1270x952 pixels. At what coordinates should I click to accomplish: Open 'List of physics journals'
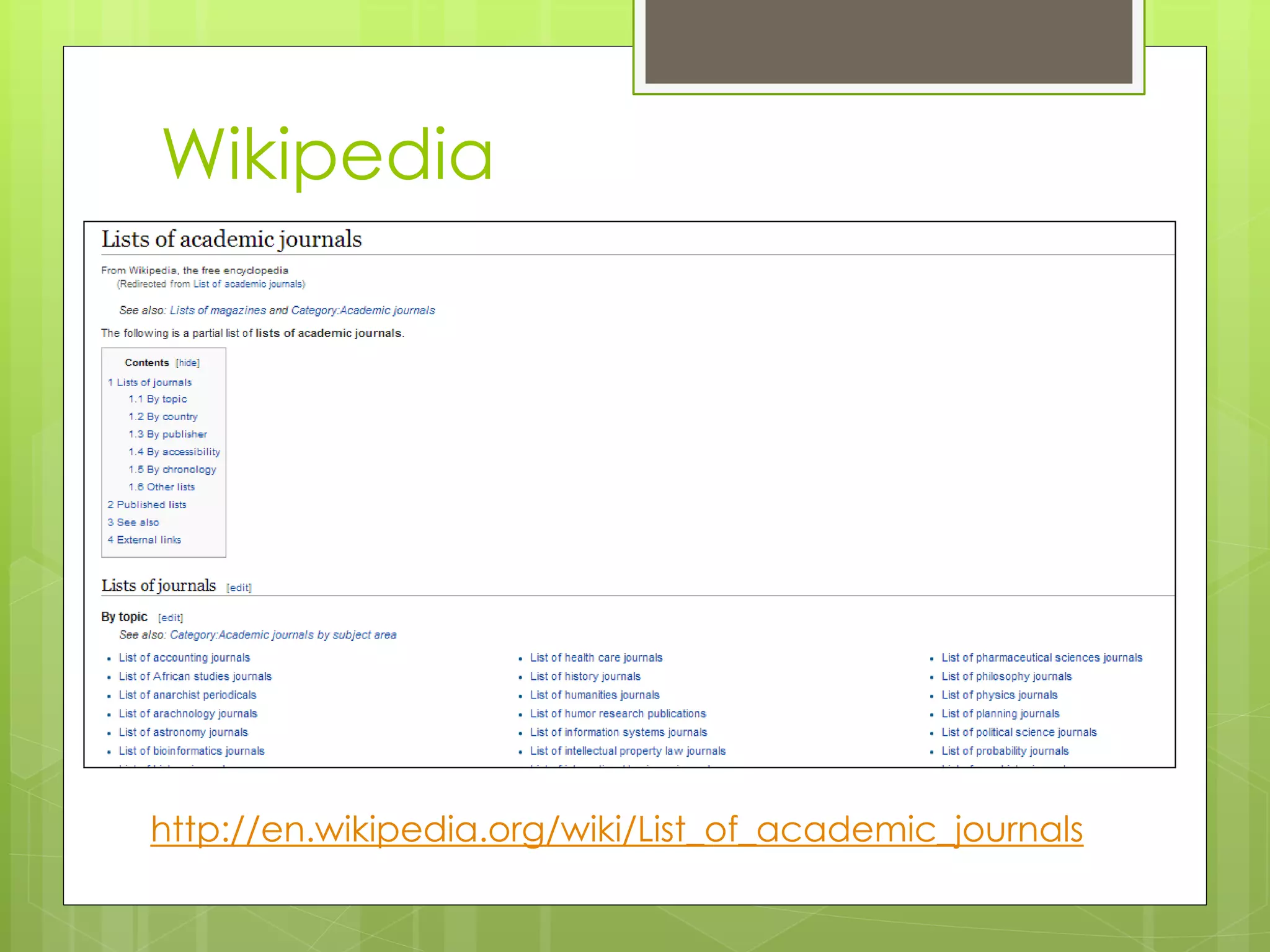(1000, 695)
